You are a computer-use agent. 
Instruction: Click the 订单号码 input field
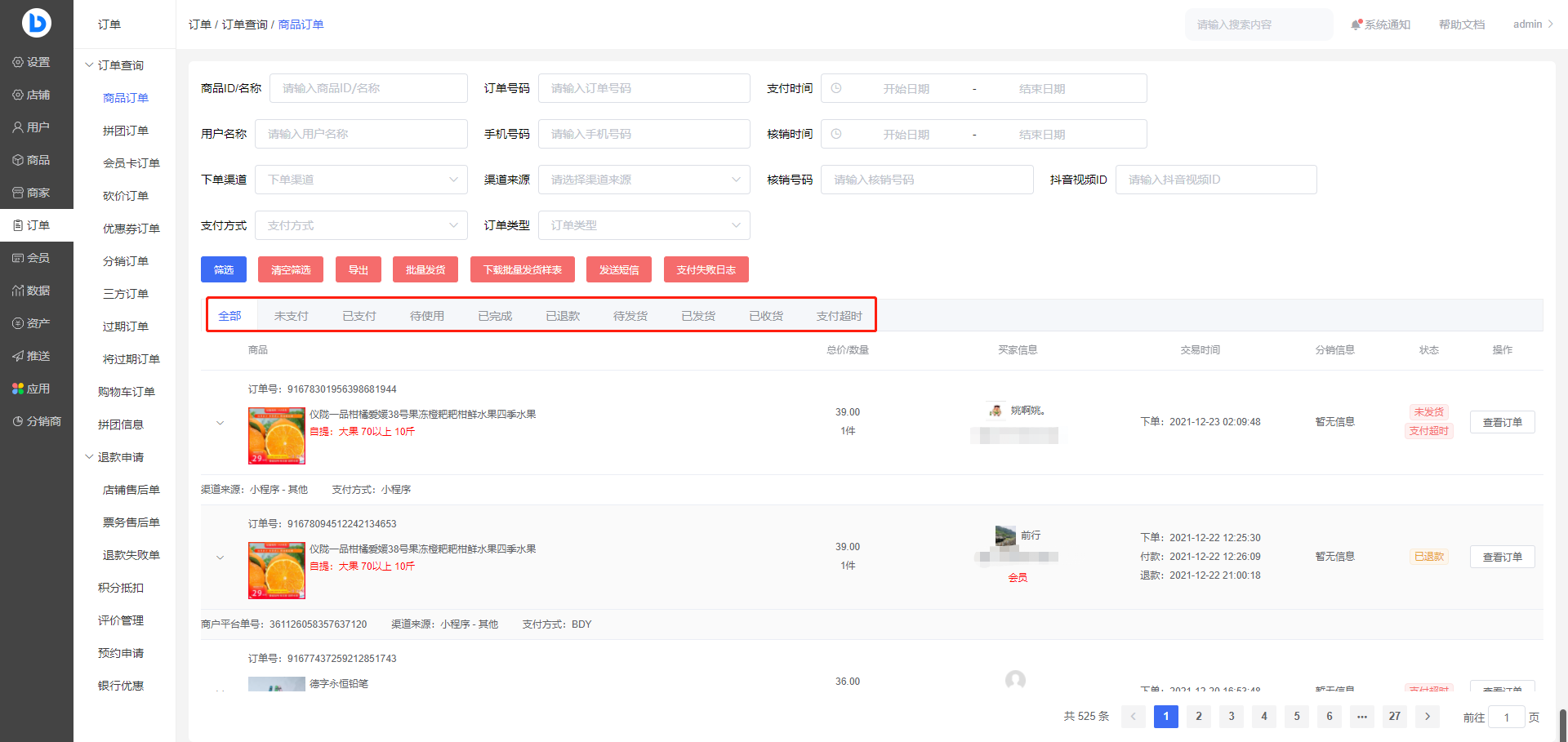(644, 88)
